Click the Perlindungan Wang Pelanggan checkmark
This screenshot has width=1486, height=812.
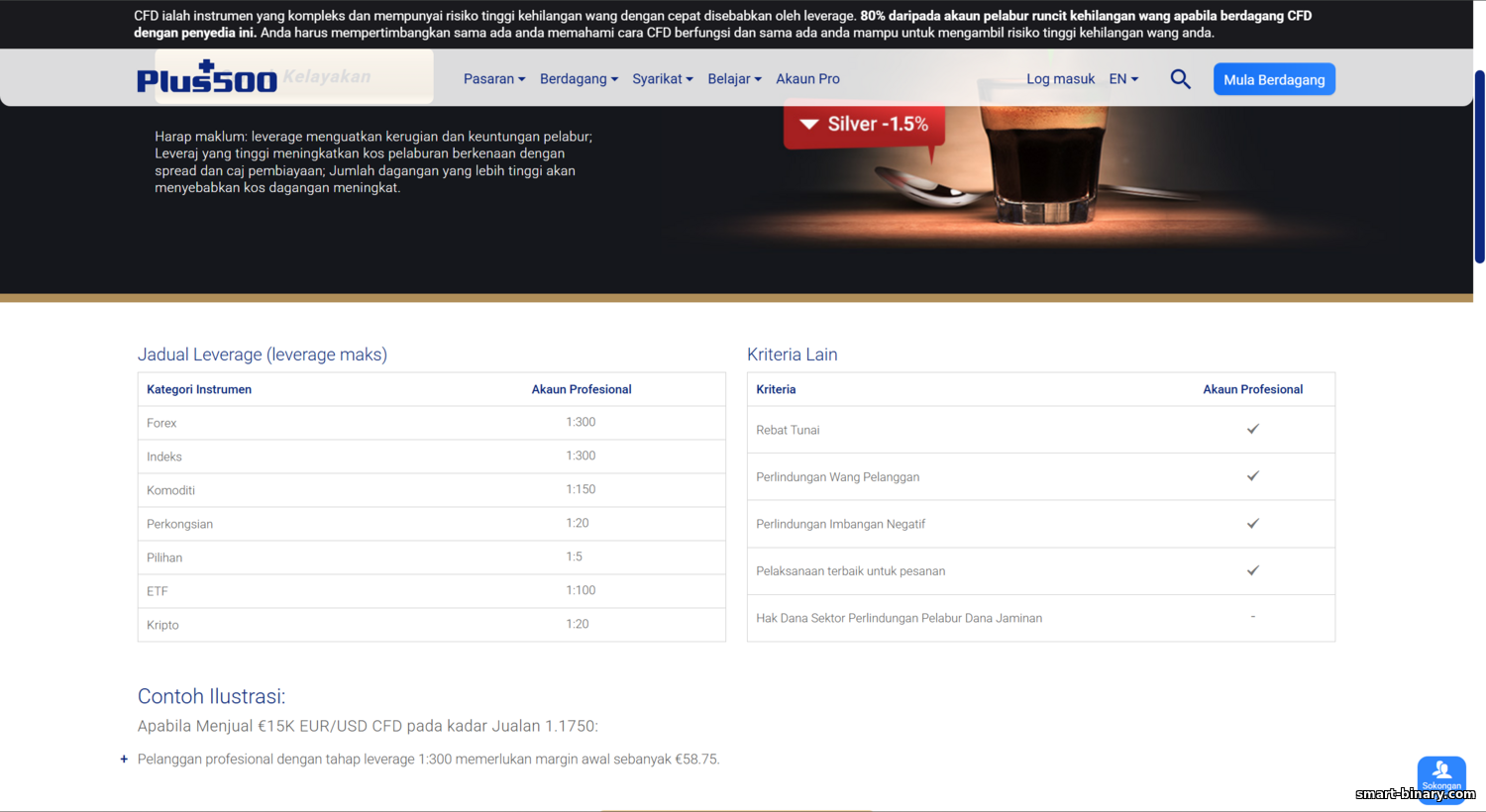coord(1252,476)
